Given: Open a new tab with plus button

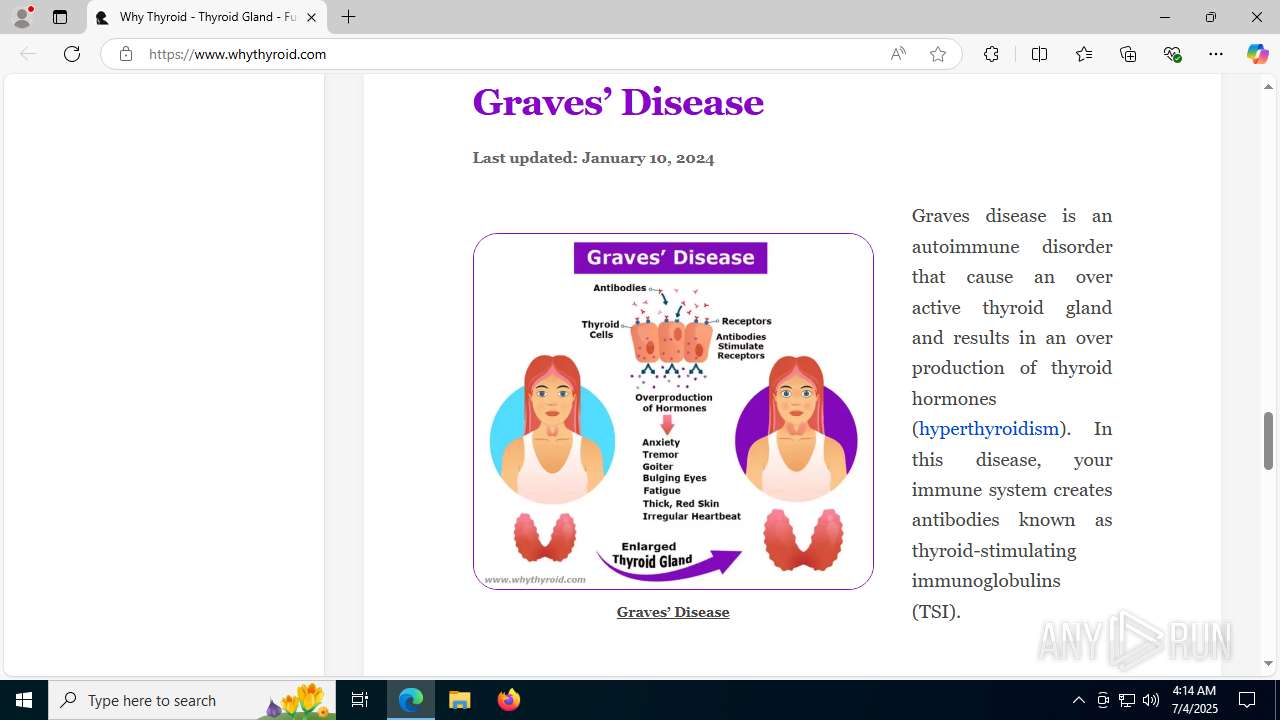Looking at the screenshot, I should coord(348,17).
